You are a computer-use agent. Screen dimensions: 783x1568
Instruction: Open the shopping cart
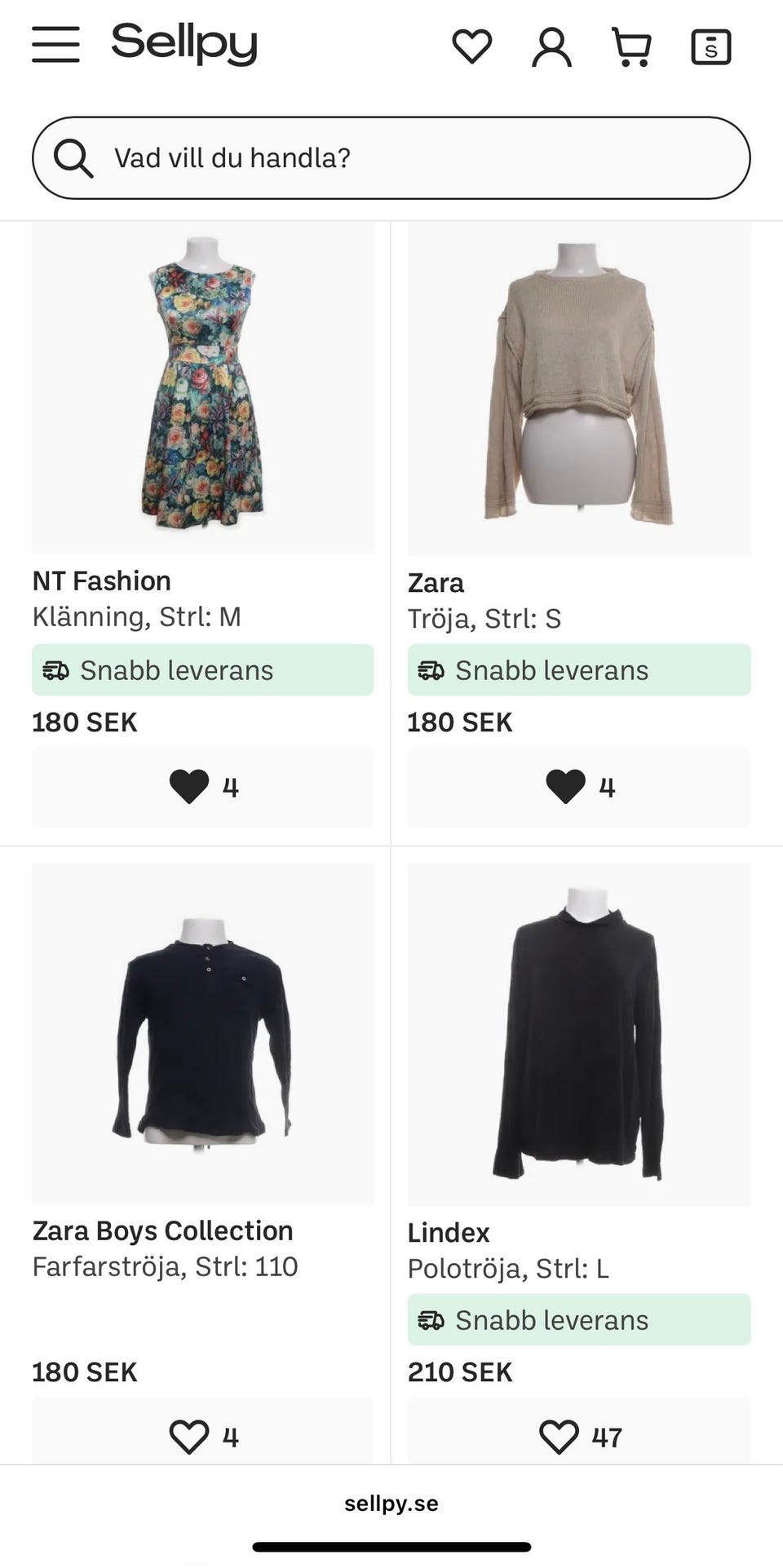click(631, 46)
